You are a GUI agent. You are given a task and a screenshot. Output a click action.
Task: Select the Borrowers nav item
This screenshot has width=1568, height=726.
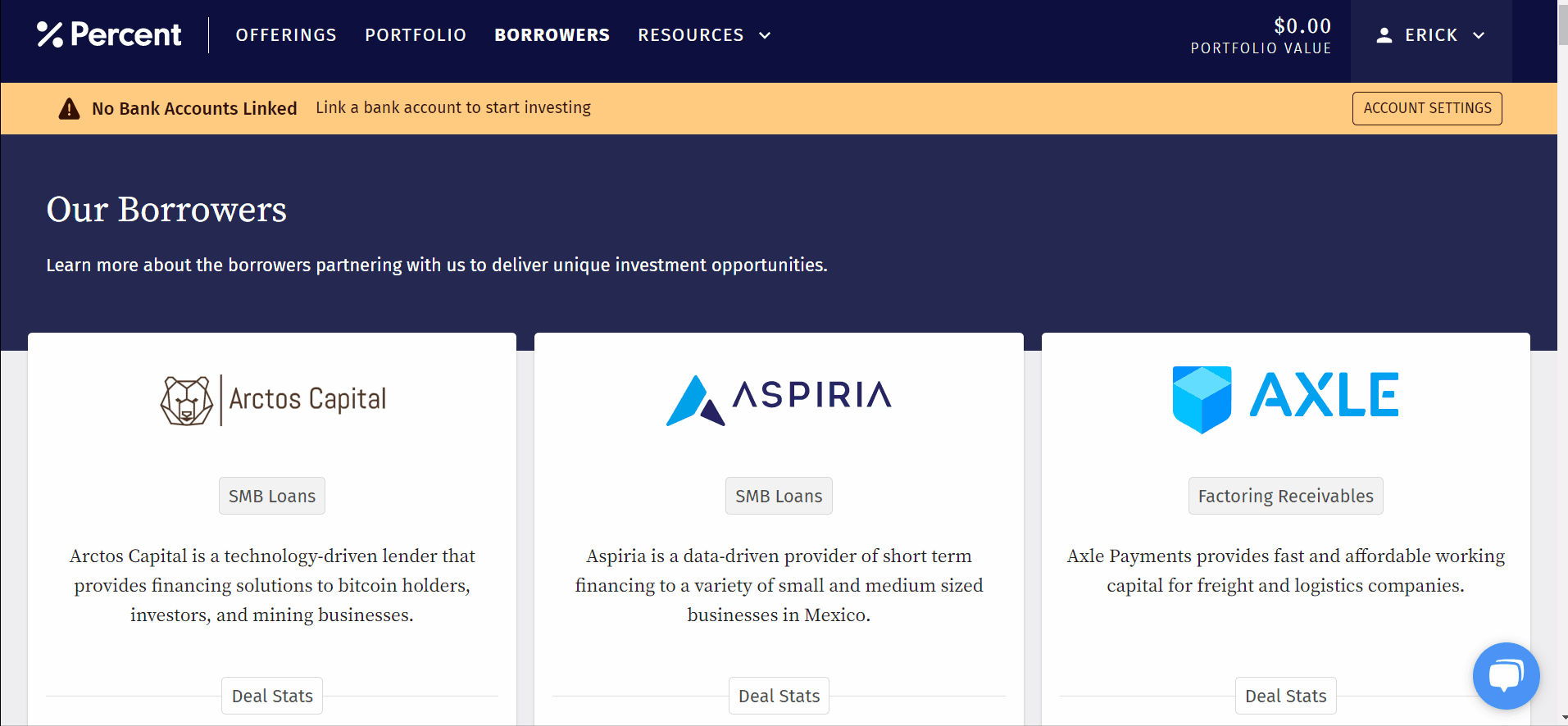pyautogui.click(x=552, y=35)
